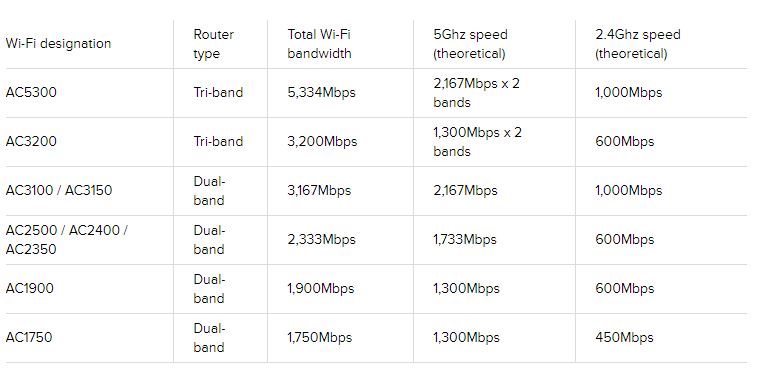Select the 5,334Mbps bandwidth value
This screenshot has height=374, width=776.
pyautogui.click(x=321, y=93)
